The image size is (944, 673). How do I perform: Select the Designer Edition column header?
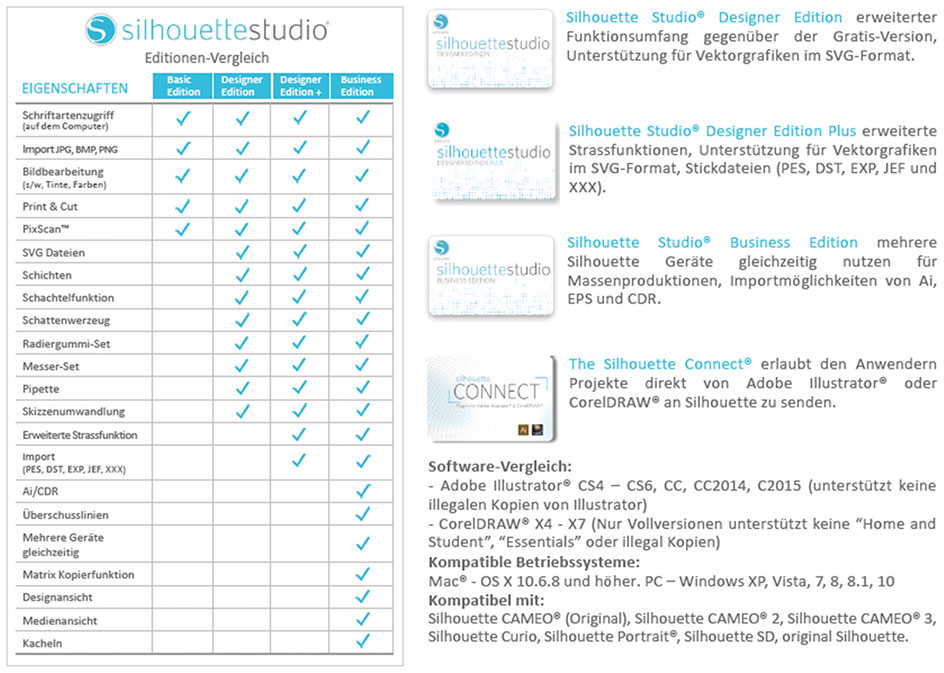(241, 85)
